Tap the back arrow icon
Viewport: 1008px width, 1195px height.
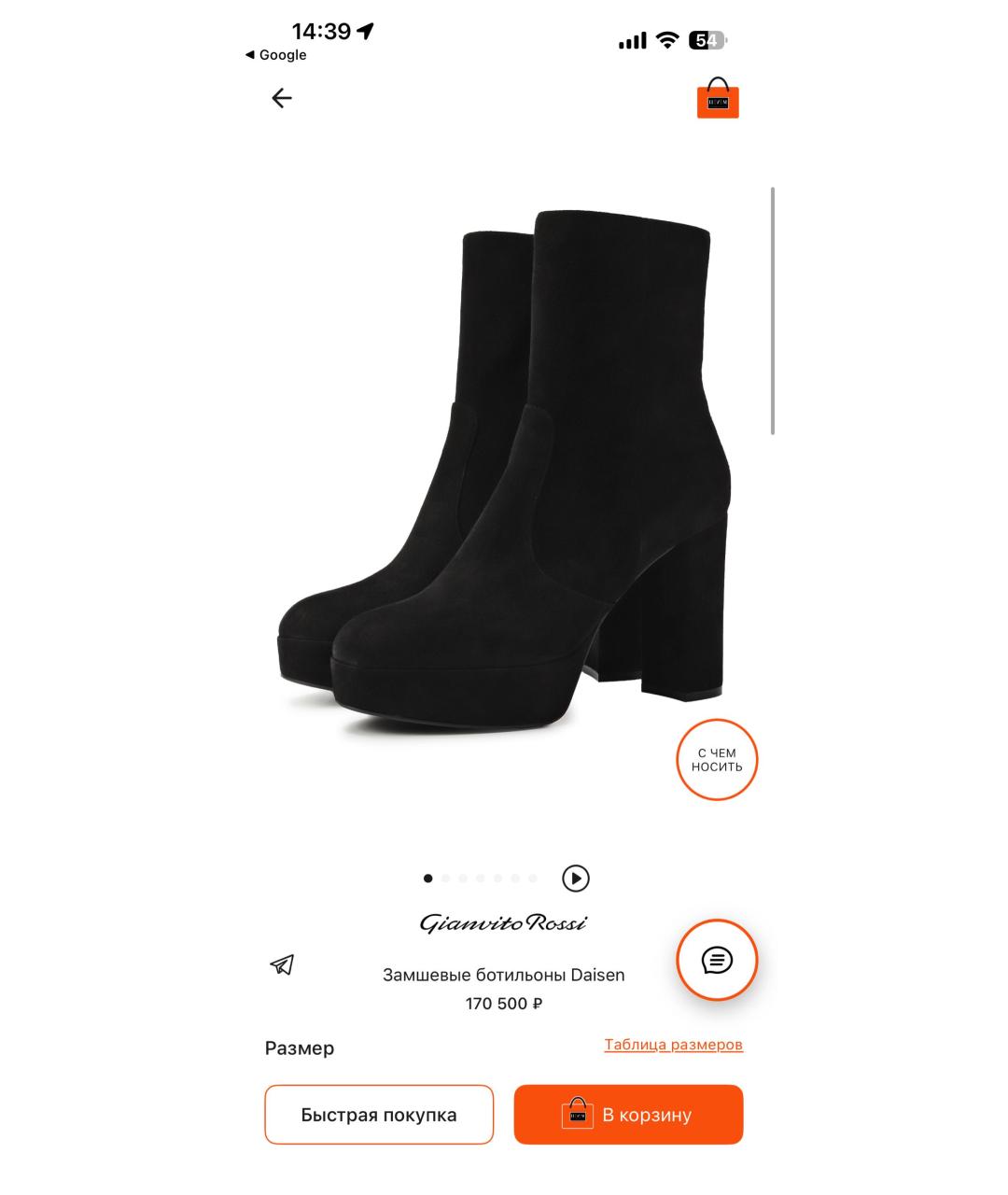(x=281, y=98)
